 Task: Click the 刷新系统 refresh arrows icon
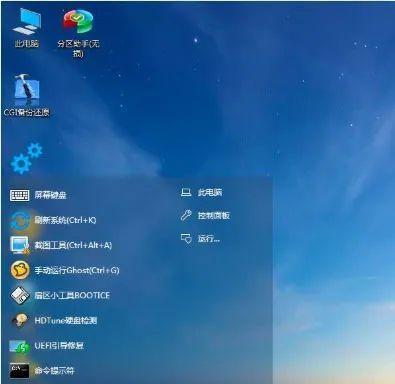(x=20, y=220)
